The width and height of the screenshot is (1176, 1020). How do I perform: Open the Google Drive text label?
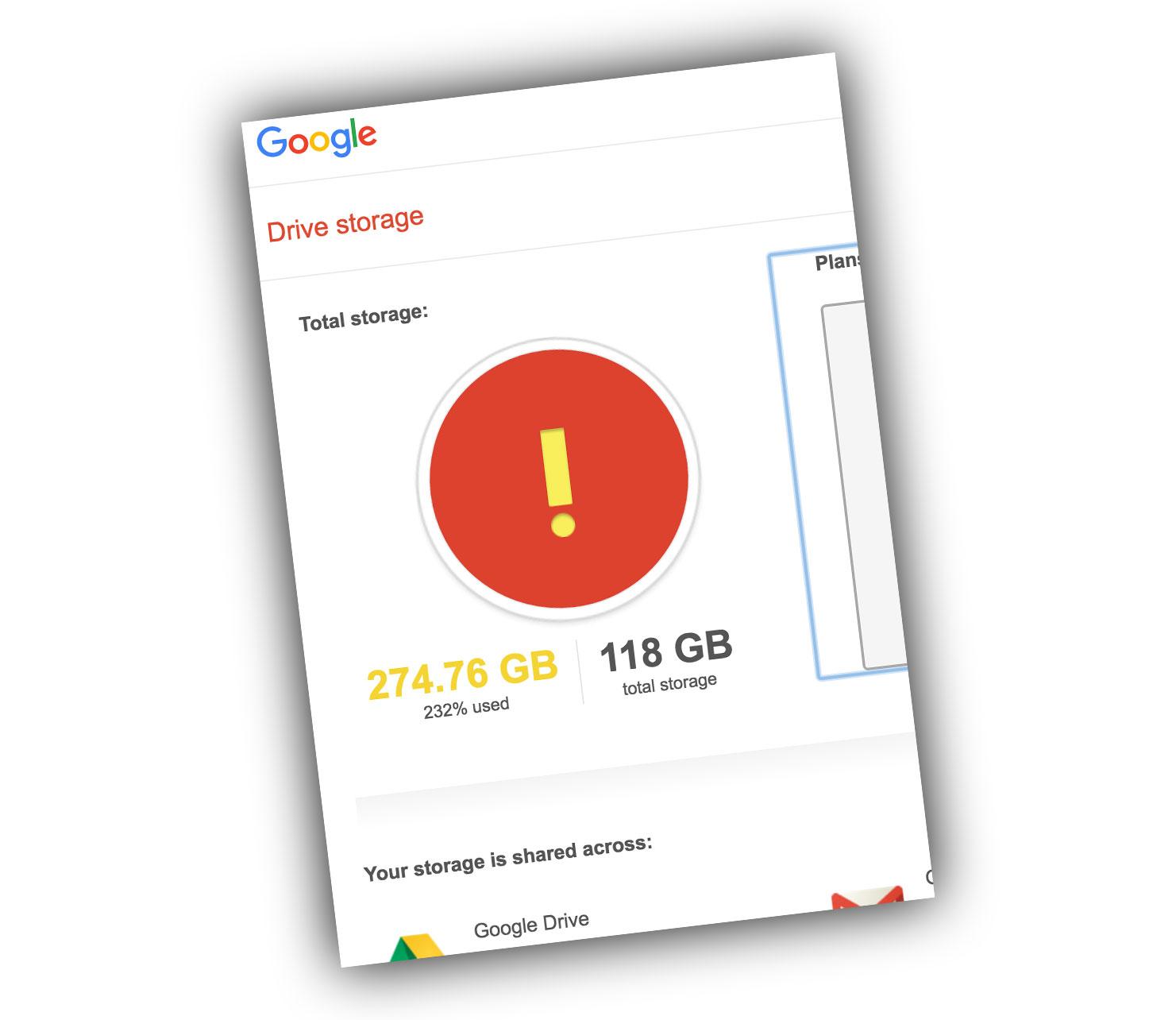[531, 925]
